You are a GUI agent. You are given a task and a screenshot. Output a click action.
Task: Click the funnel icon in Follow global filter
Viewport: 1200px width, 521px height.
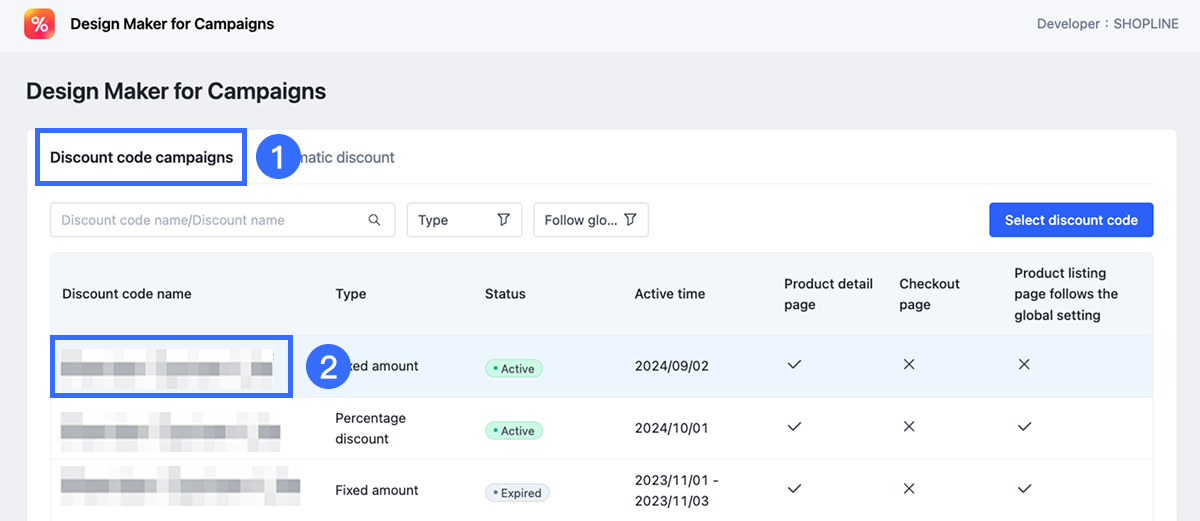coord(630,220)
